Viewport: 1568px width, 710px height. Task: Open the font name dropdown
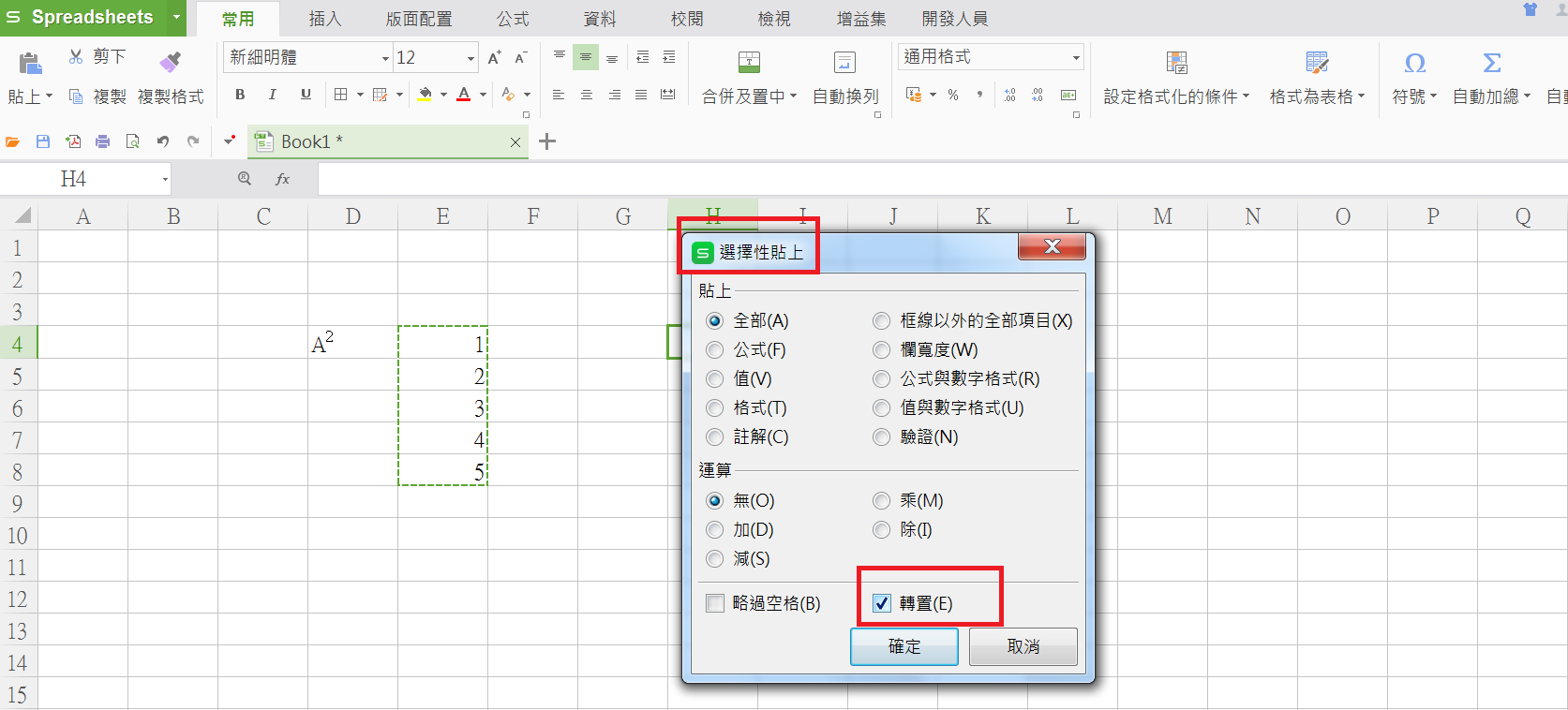[385, 58]
